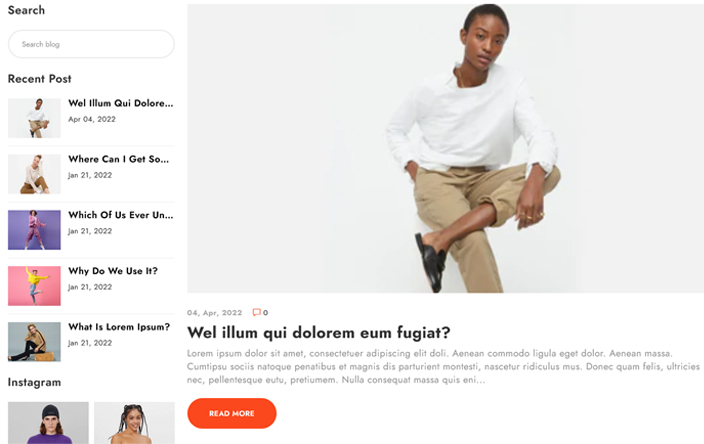Click the '04, Apr, 2022' post date
This screenshot has width=704, height=444.
pos(215,313)
